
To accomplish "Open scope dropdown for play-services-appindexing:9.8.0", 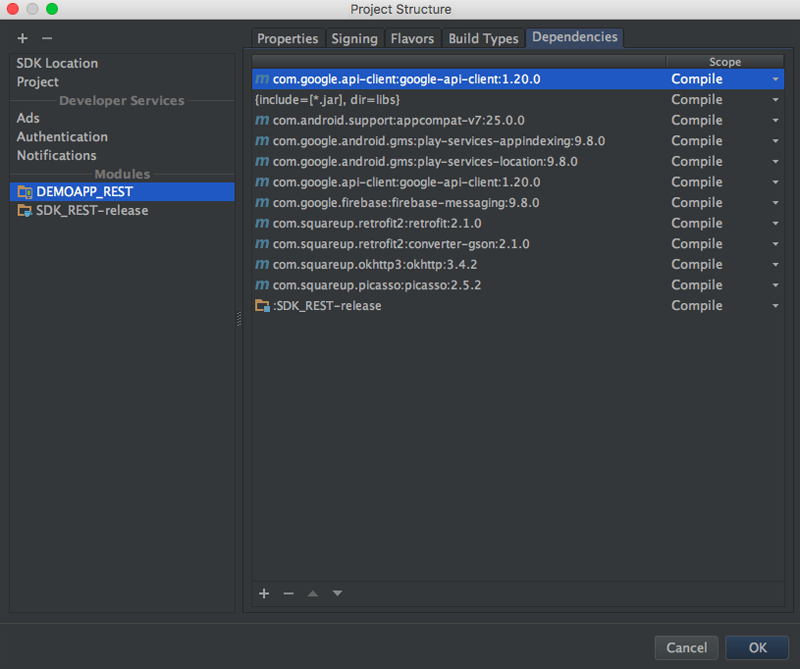I will [776, 141].
